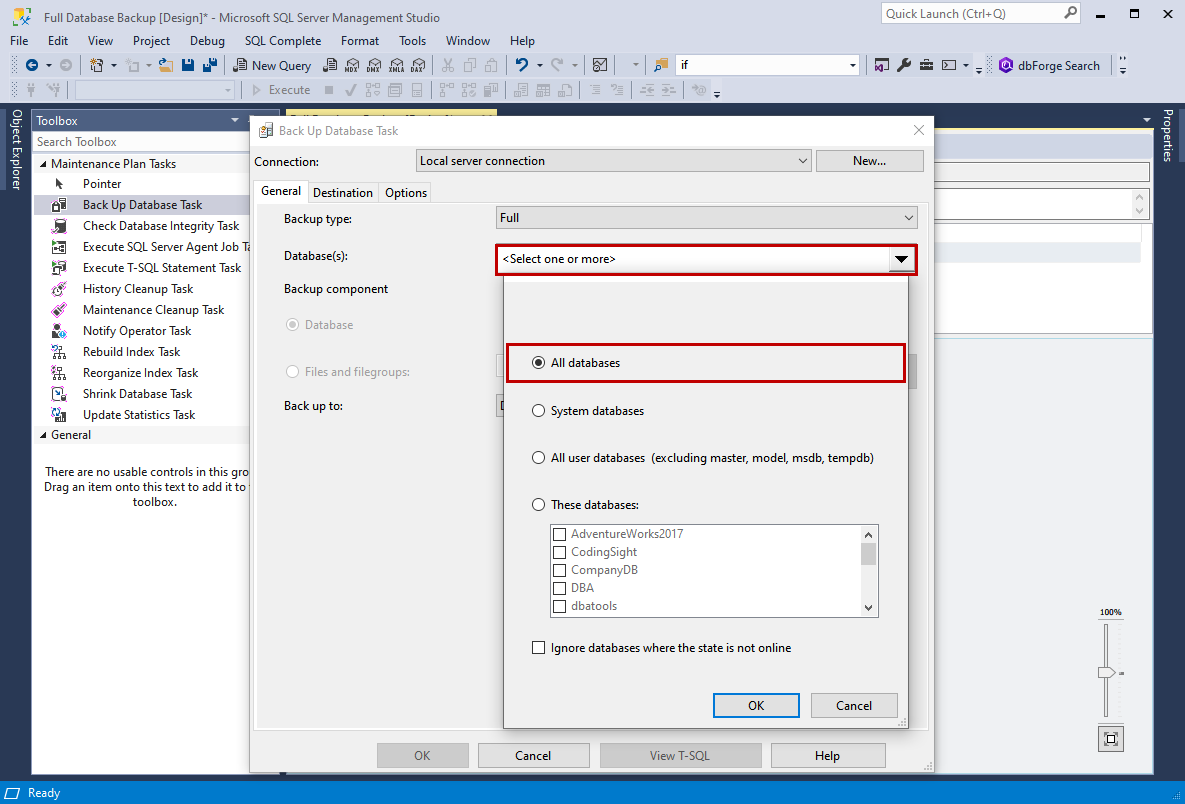Check the AdventureWorks2017 database checkbox
1185x804 pixels.
tap(560, 534)
